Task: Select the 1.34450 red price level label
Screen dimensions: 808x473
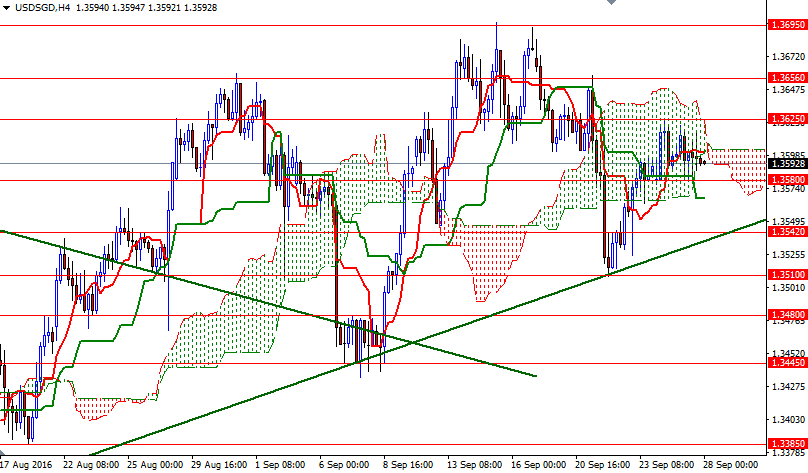Action: coord(787,363)
